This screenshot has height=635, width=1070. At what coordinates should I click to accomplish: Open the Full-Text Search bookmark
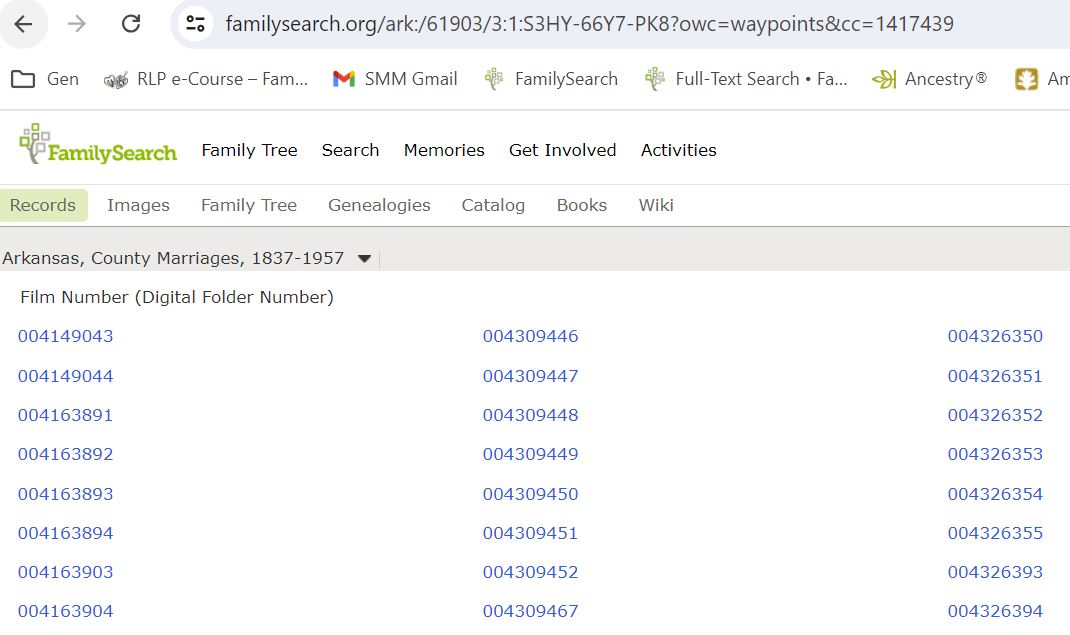(x=746, y=79)
